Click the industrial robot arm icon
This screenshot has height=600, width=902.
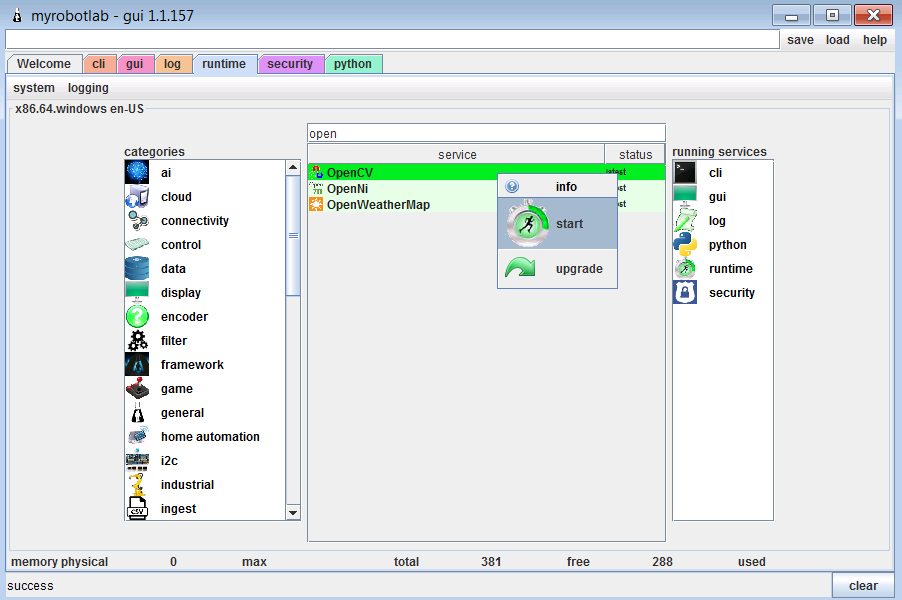137,484
